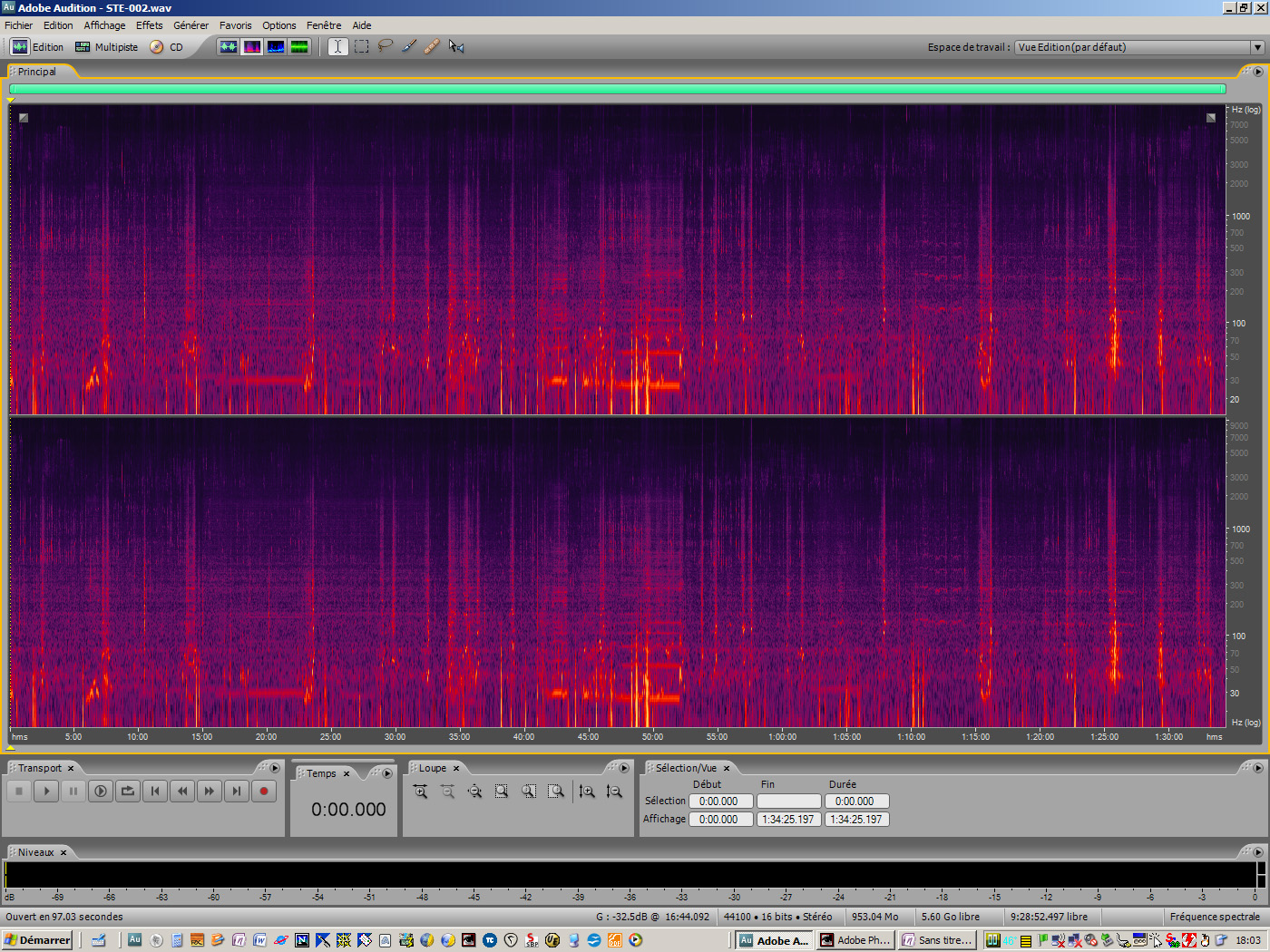Image resolution: width=1270 pixels, height=952 pixels.
Task: Click the vertical zoom out icon
Action: point(615,791)
